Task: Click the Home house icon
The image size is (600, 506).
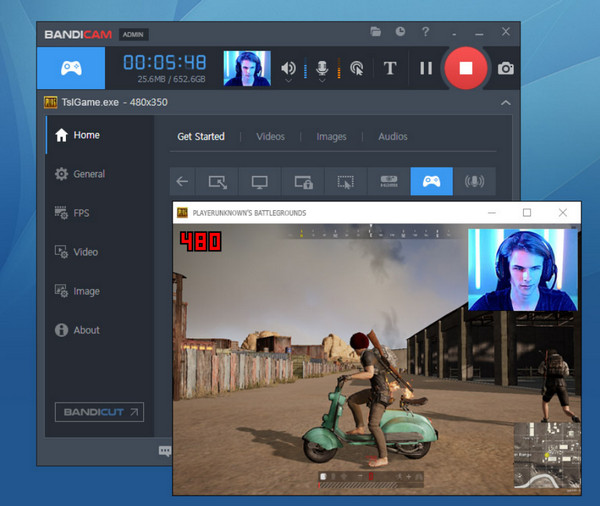Action: pos(61,135)
